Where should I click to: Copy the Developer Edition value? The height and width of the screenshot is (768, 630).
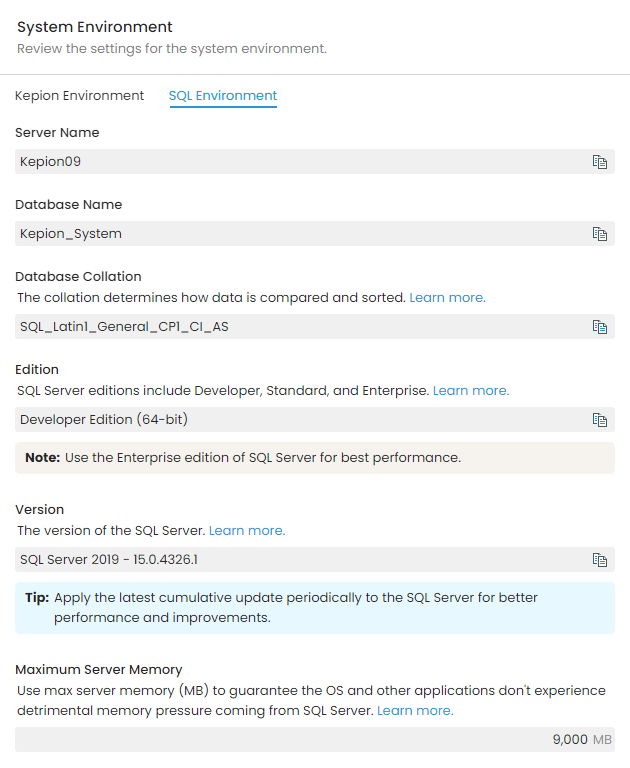coord(600,420)
